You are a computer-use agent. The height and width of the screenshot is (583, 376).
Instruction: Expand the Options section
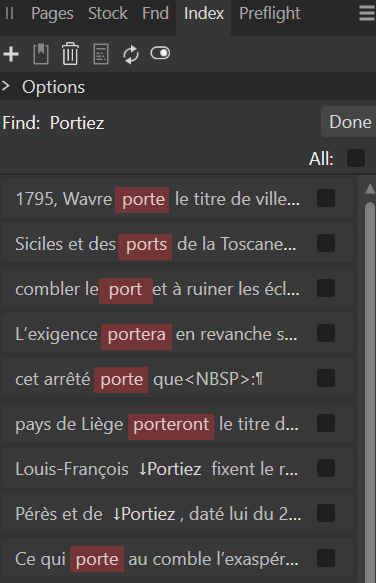[6, 86]
